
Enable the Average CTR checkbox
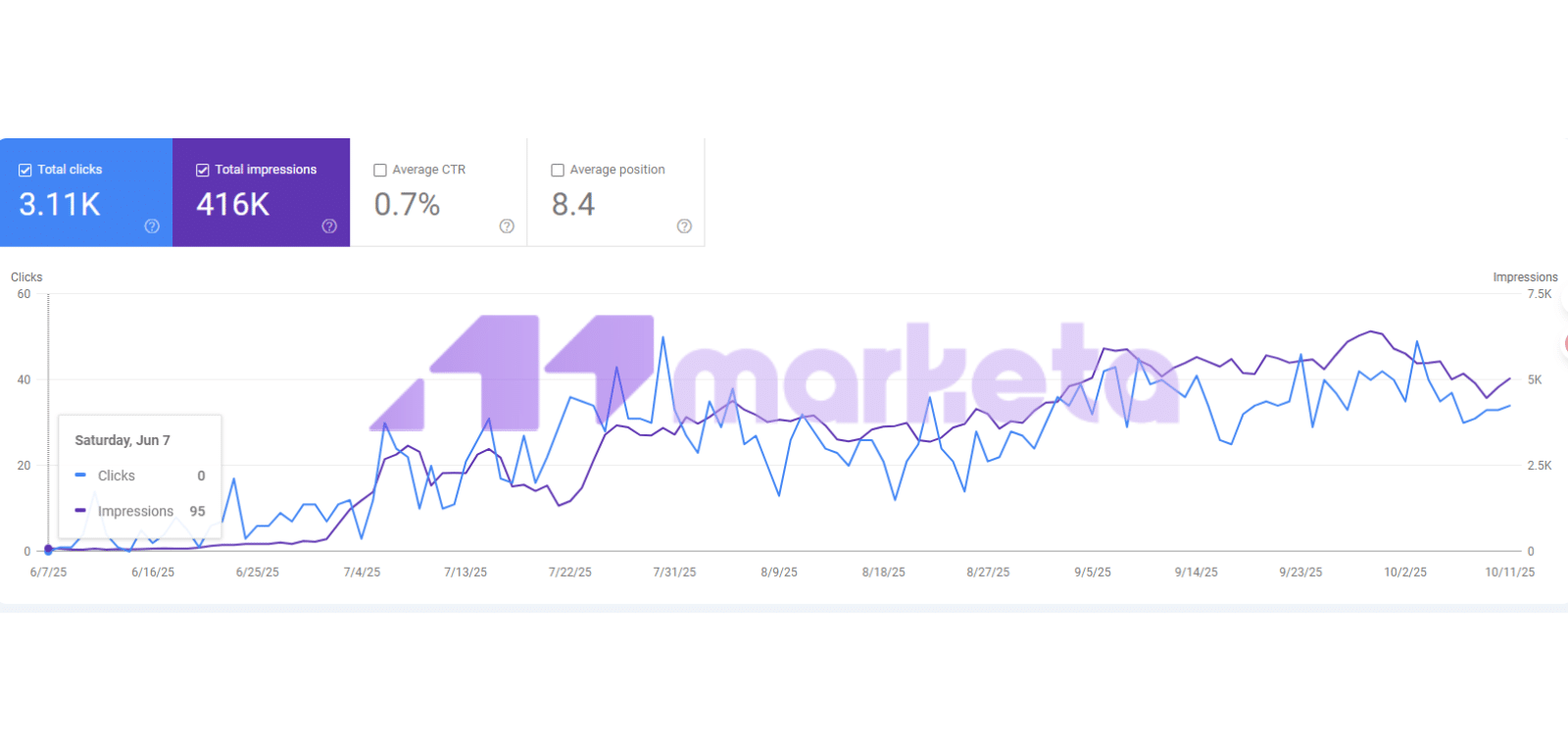pos(380,171)
